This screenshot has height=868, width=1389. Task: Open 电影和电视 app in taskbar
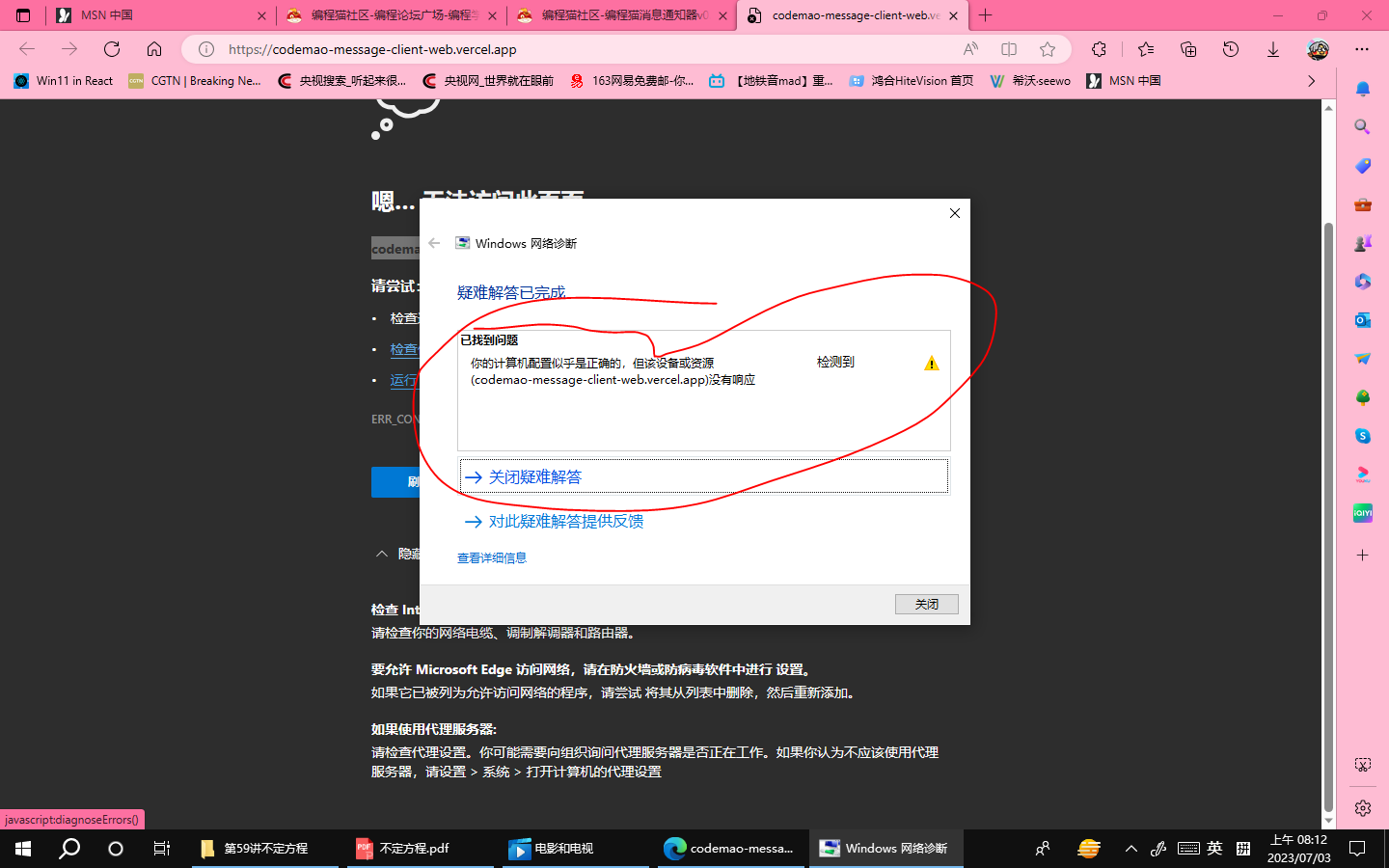coord(576,849)
